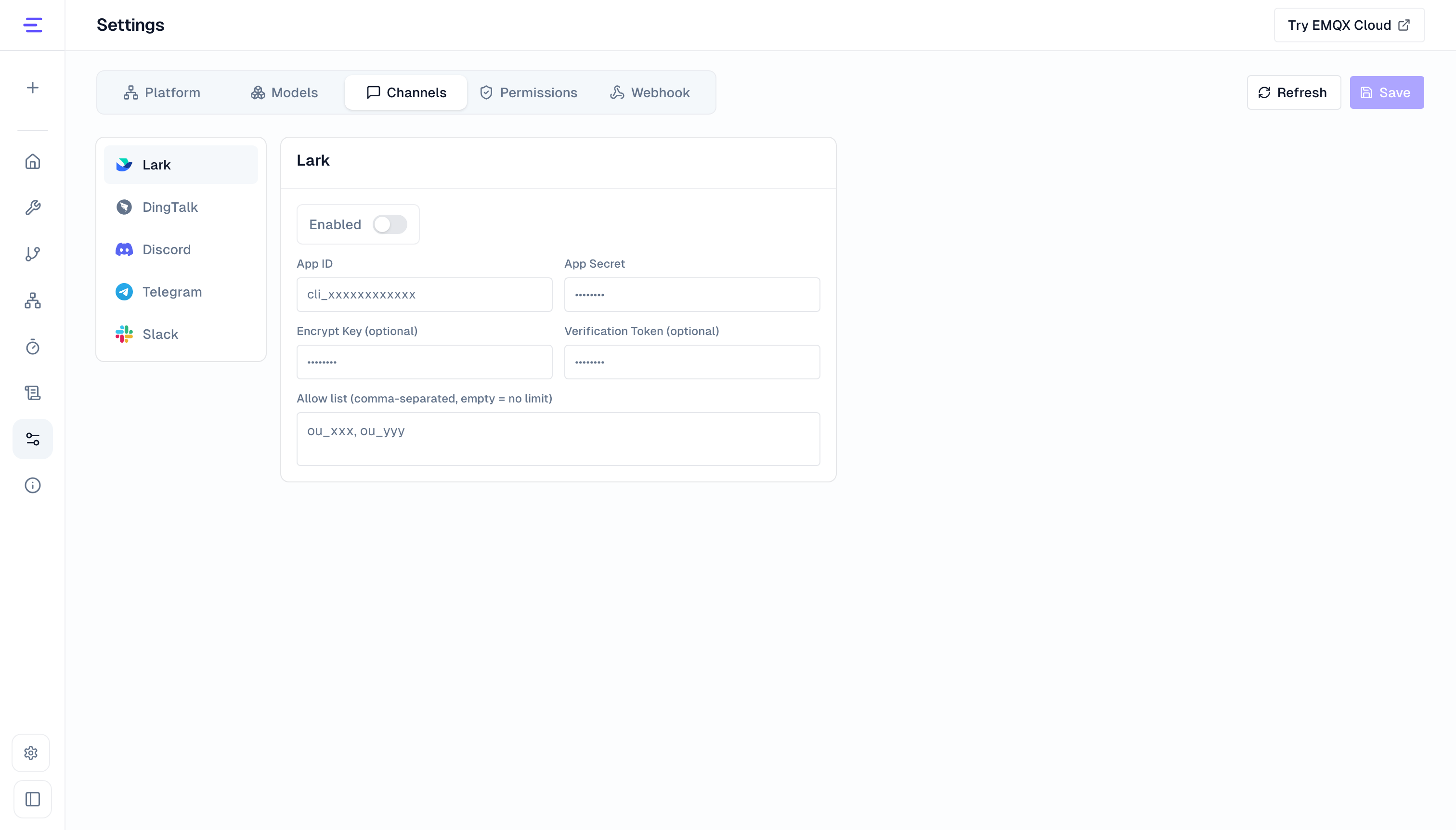Select the Slack channel
Screen dimensions: 1456x830
click(x=181, y=334)
